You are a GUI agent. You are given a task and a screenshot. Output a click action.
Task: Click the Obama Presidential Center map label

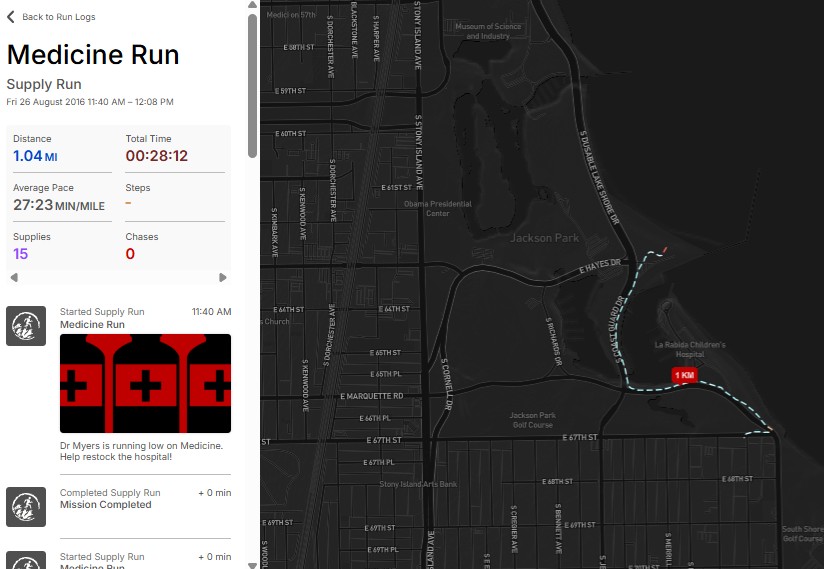(x=438, y=209)
